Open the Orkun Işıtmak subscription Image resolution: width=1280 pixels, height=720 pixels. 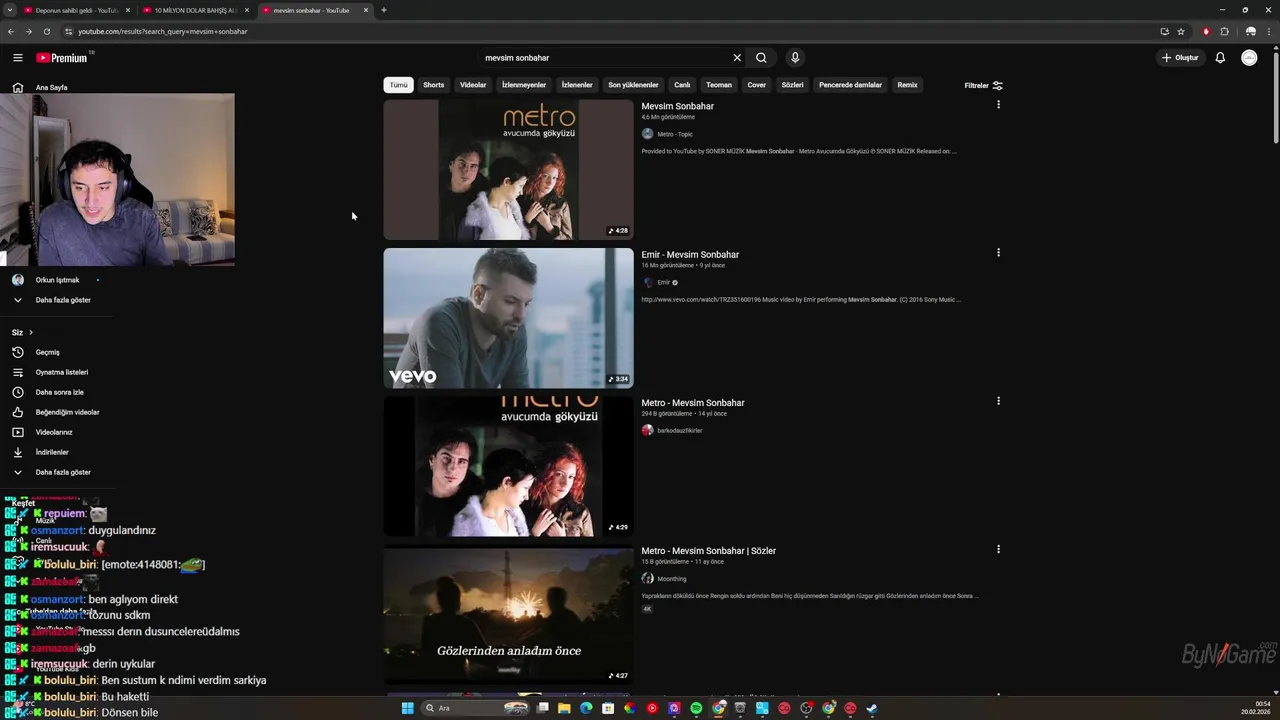[57, 280]
